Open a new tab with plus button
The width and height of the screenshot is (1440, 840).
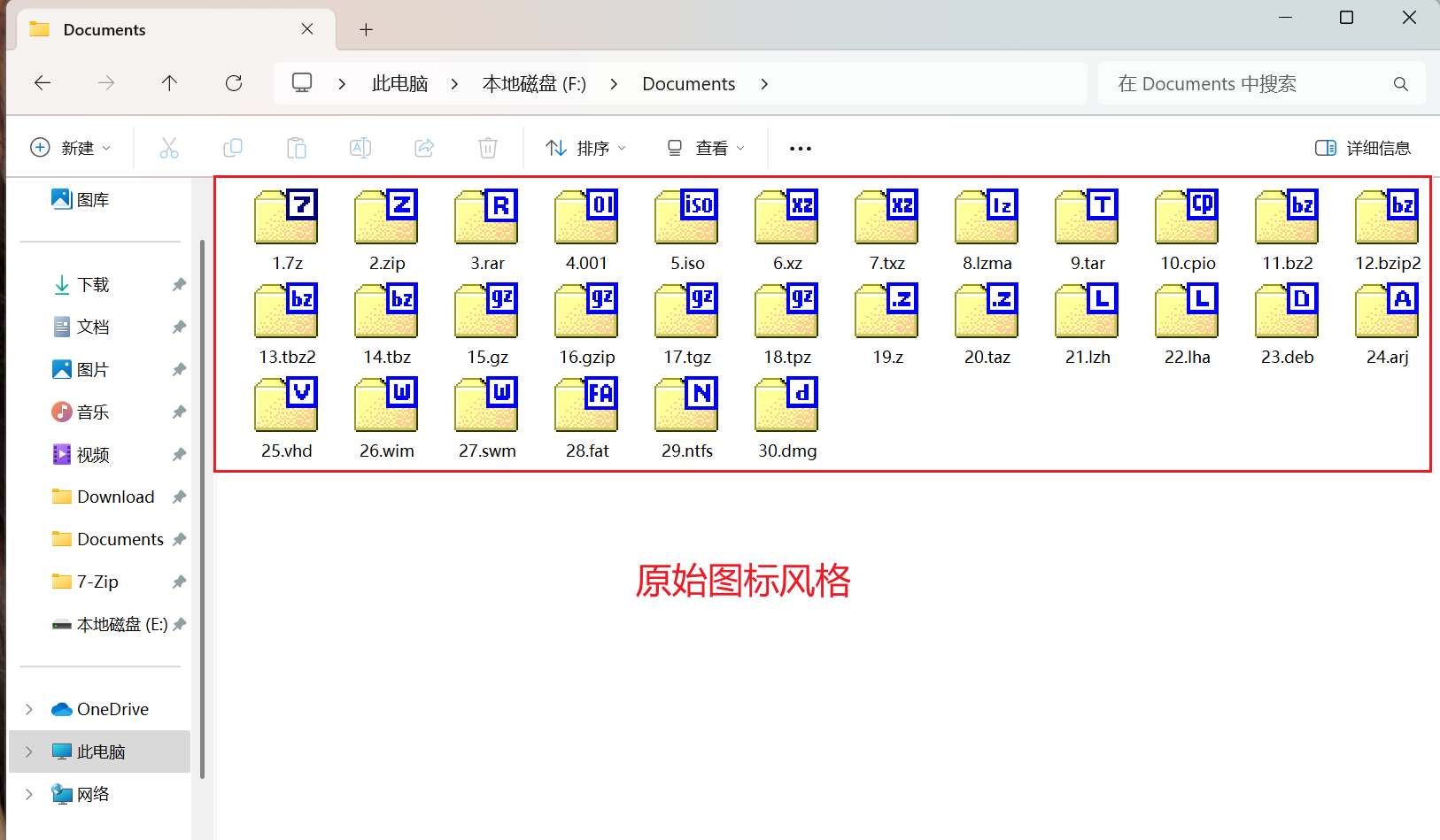pyautogui.click(x=366, y=30)
